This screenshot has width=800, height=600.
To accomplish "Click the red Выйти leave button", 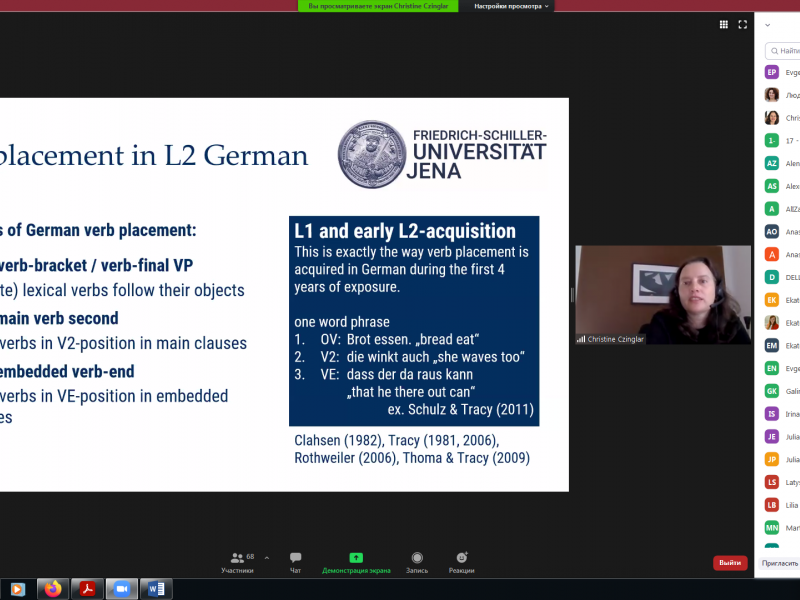I will 730,563.
